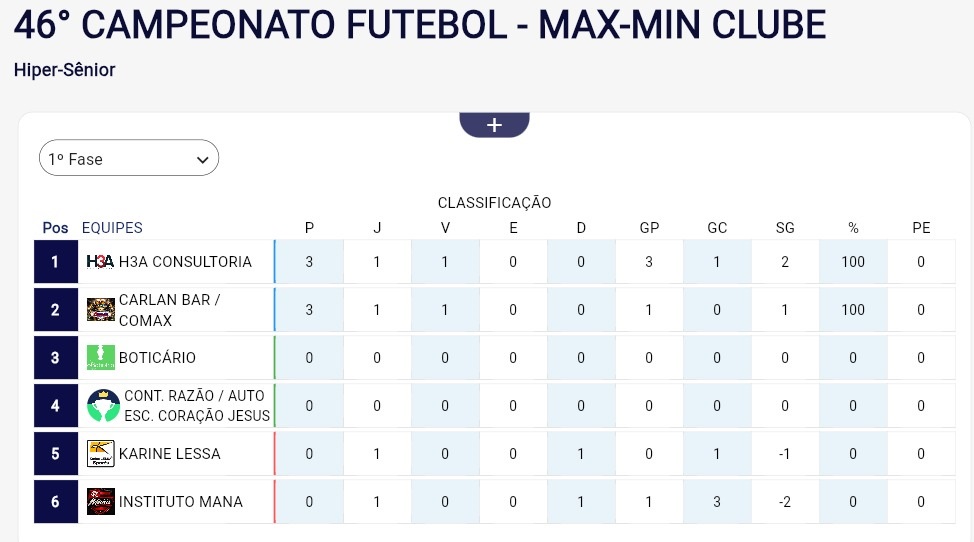Click the SG column header

pos(785,228)
